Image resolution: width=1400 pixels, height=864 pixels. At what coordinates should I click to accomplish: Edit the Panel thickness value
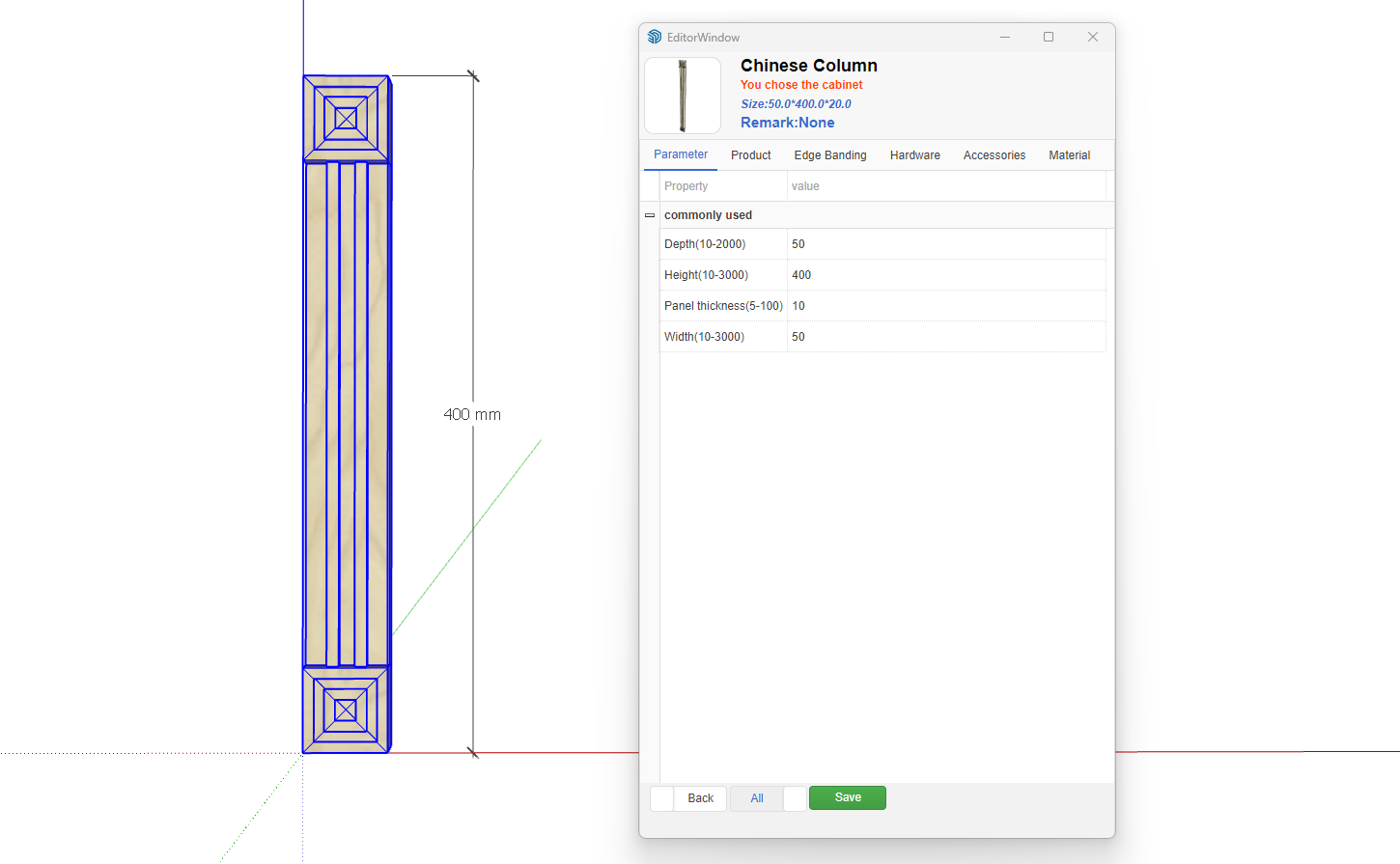click(x=944, y=306)
